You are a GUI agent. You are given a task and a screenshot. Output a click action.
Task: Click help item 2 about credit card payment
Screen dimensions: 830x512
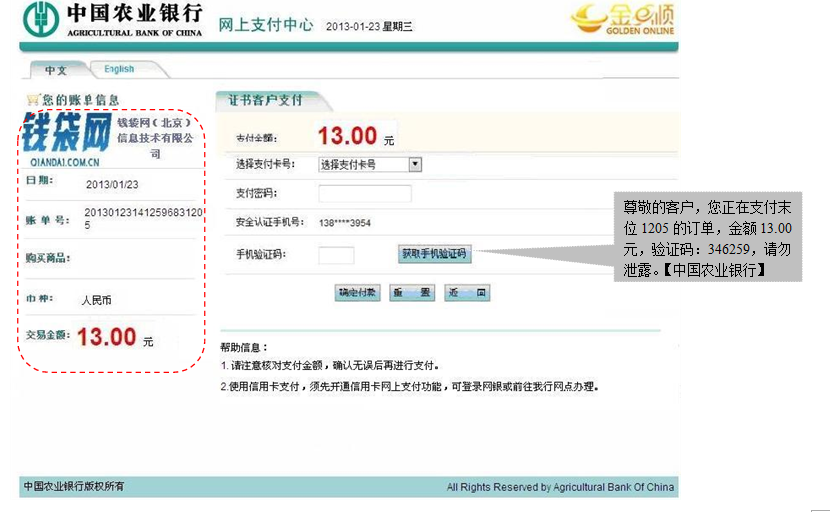(410, 387)
